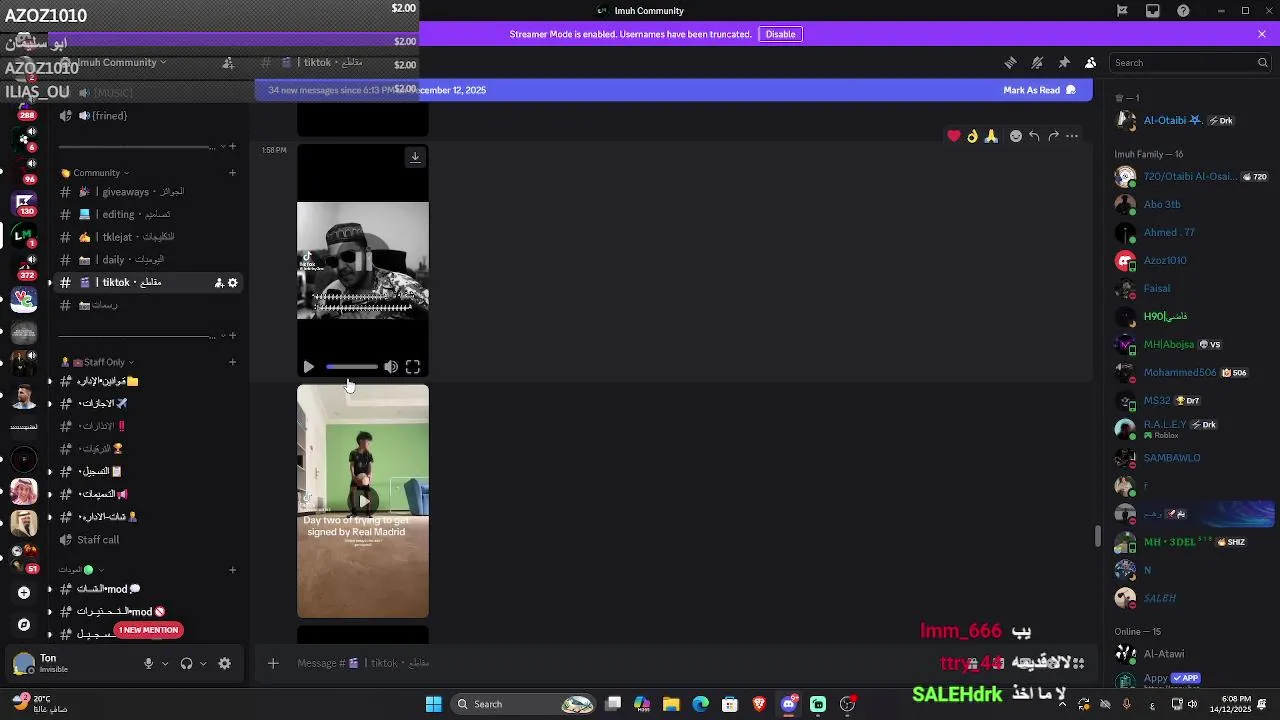This screenshot has height=720, width=1280.
Task: Click the search magnifier icon in Discord
Action: coord(1262,62)
